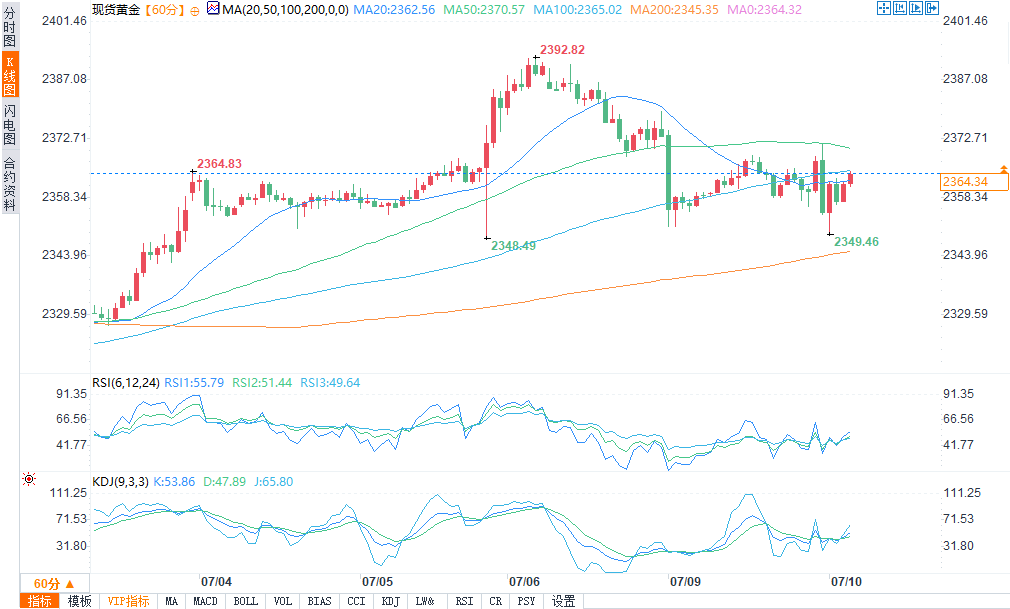Switch to 分时图 view
Screen dimensions: 1010x609
(10, 26)
